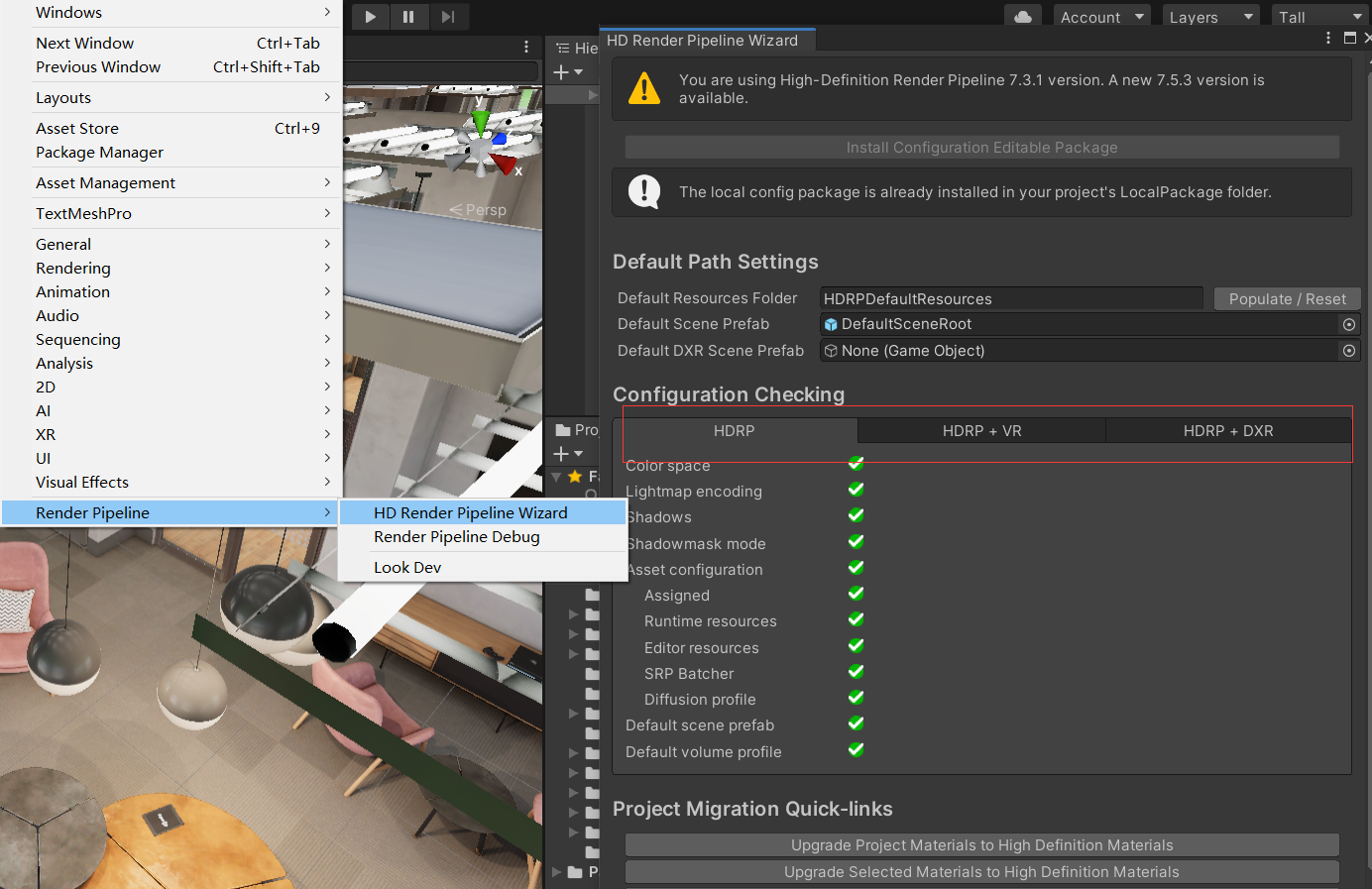Click green check for Assigned

[x=857, y=593]
